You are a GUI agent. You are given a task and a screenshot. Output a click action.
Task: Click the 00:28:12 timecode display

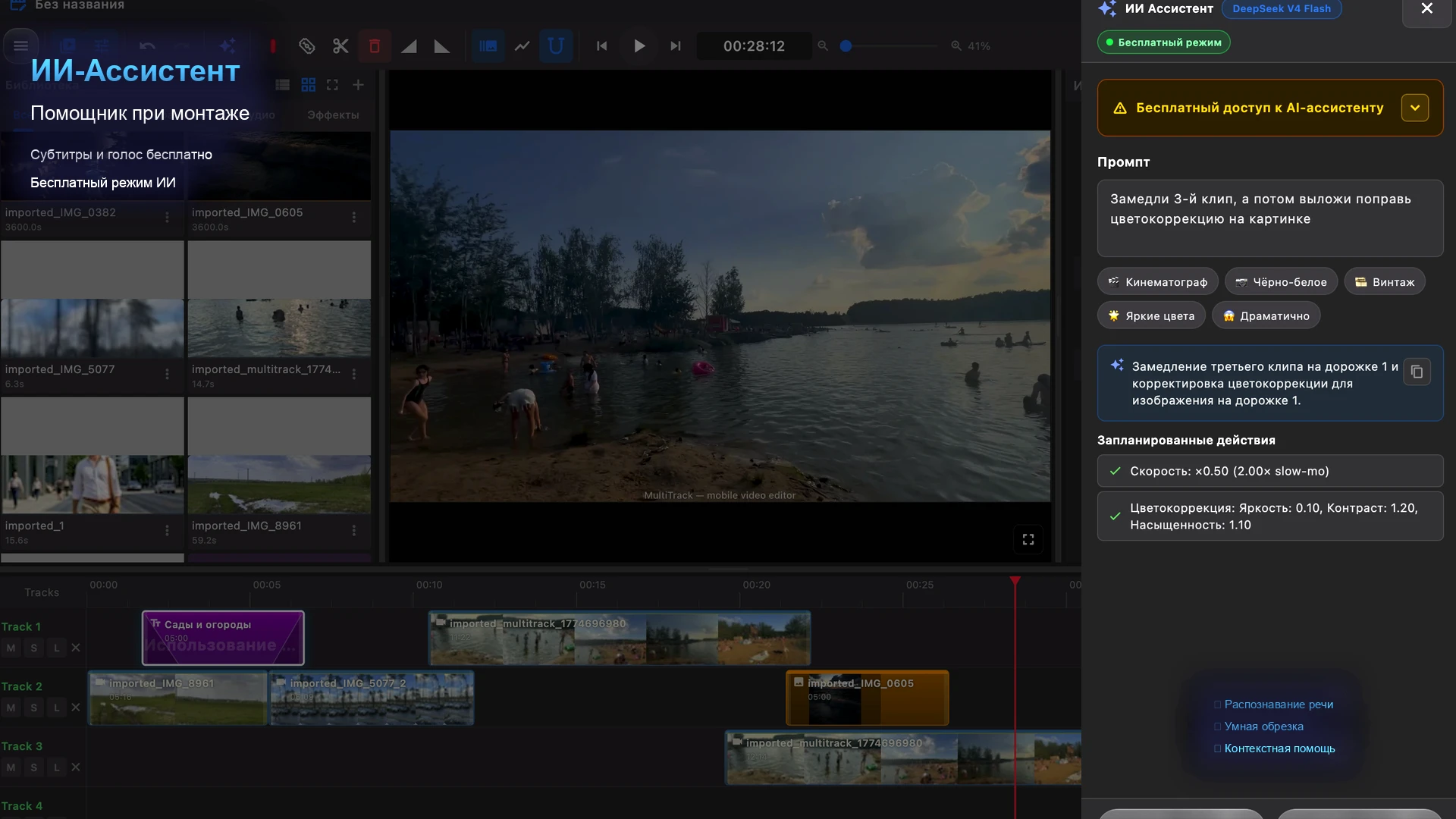(754, 46)
